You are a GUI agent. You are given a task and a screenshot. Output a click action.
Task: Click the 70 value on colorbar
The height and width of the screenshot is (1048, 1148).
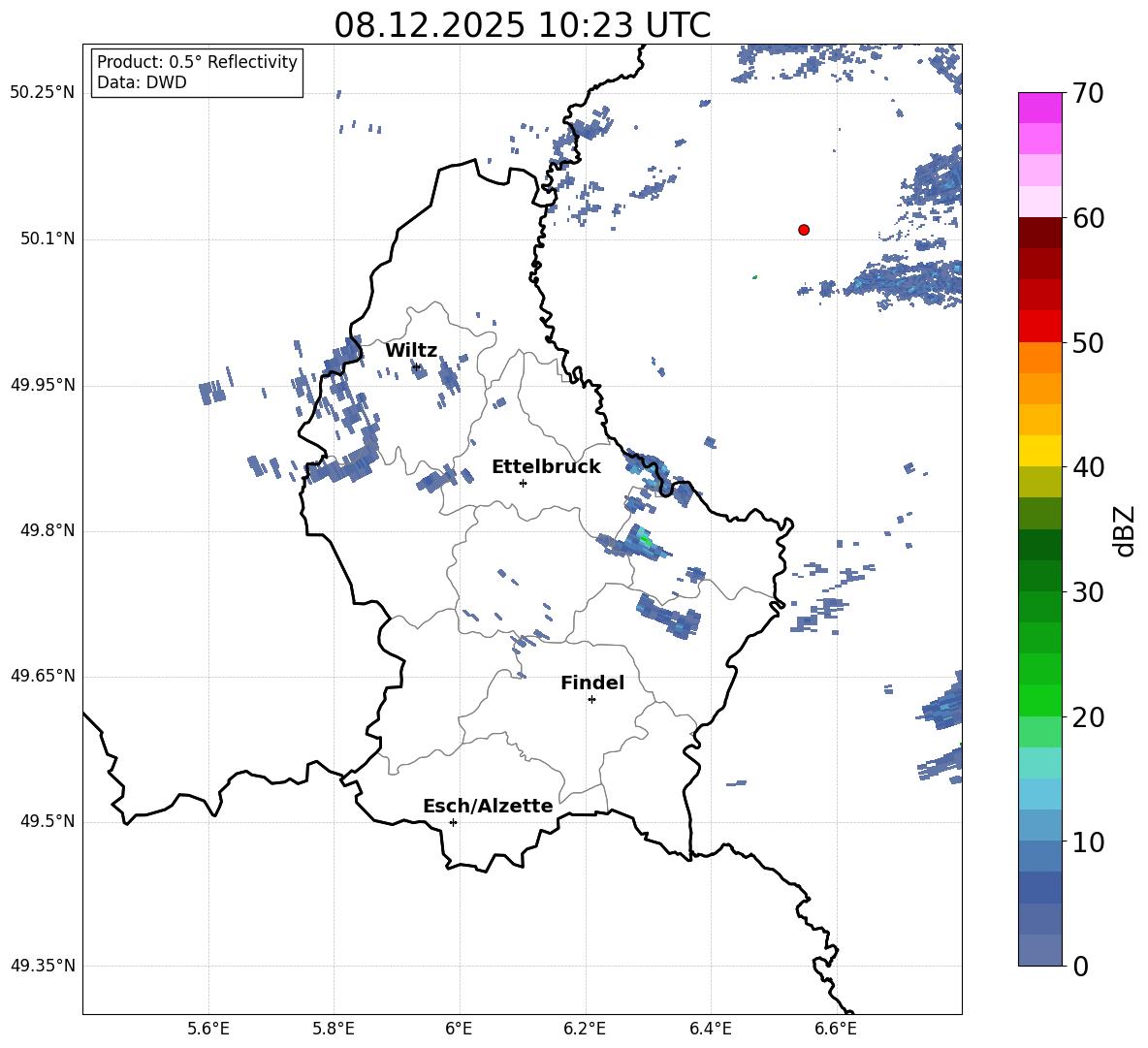pos(1088,94)
